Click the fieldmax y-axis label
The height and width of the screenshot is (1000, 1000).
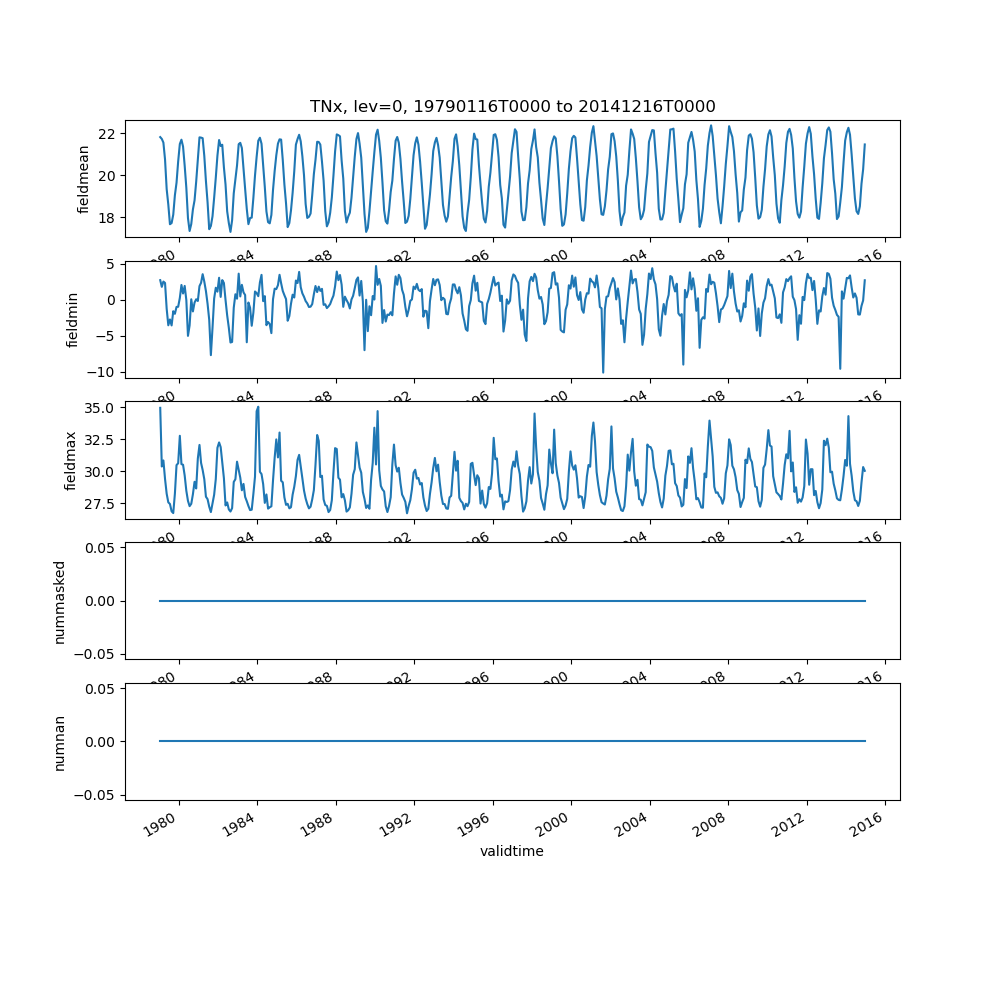[71, 460]
